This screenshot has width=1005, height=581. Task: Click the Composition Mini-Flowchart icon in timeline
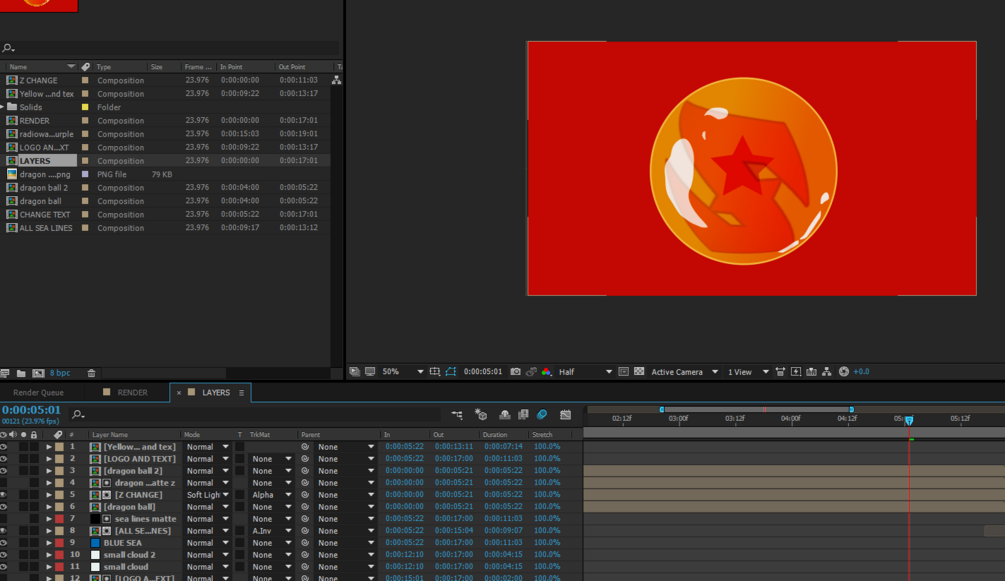click(457, 415)
